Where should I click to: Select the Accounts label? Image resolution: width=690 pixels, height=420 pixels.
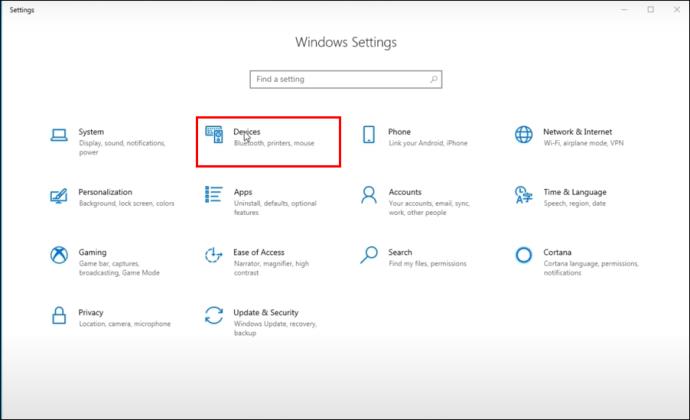(405, 192)
